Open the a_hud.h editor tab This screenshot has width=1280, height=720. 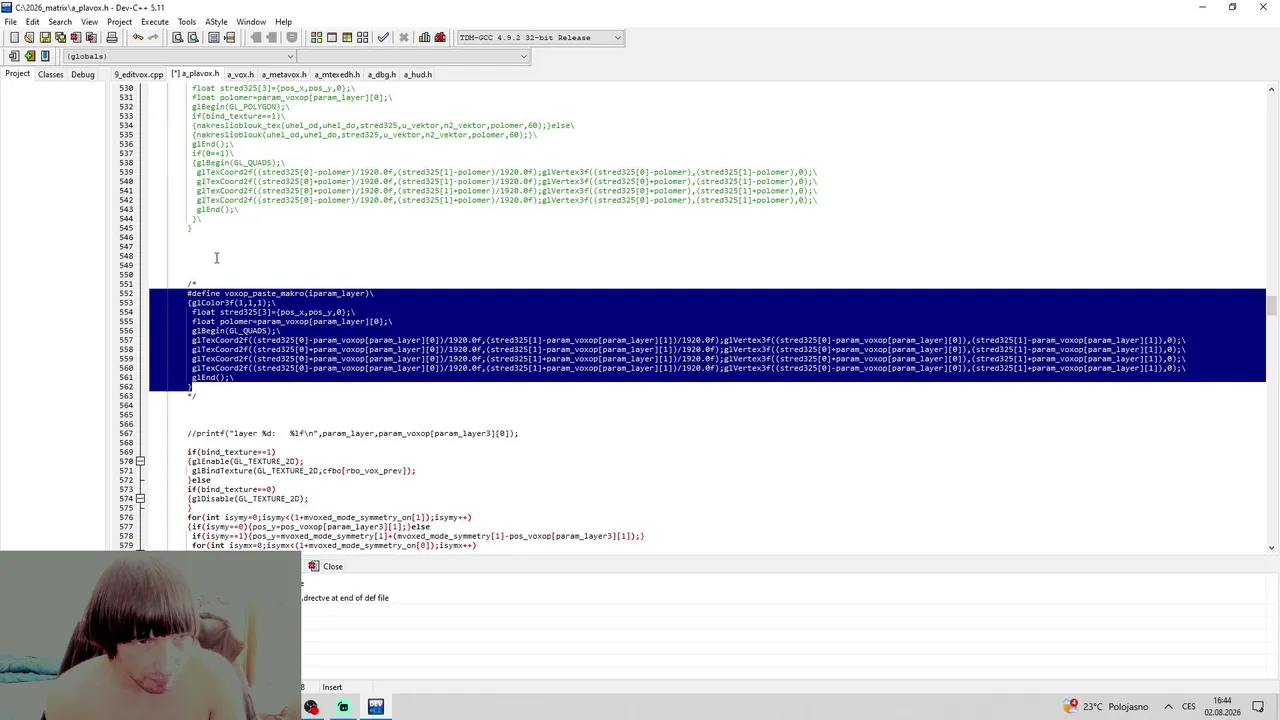[418, 74]
